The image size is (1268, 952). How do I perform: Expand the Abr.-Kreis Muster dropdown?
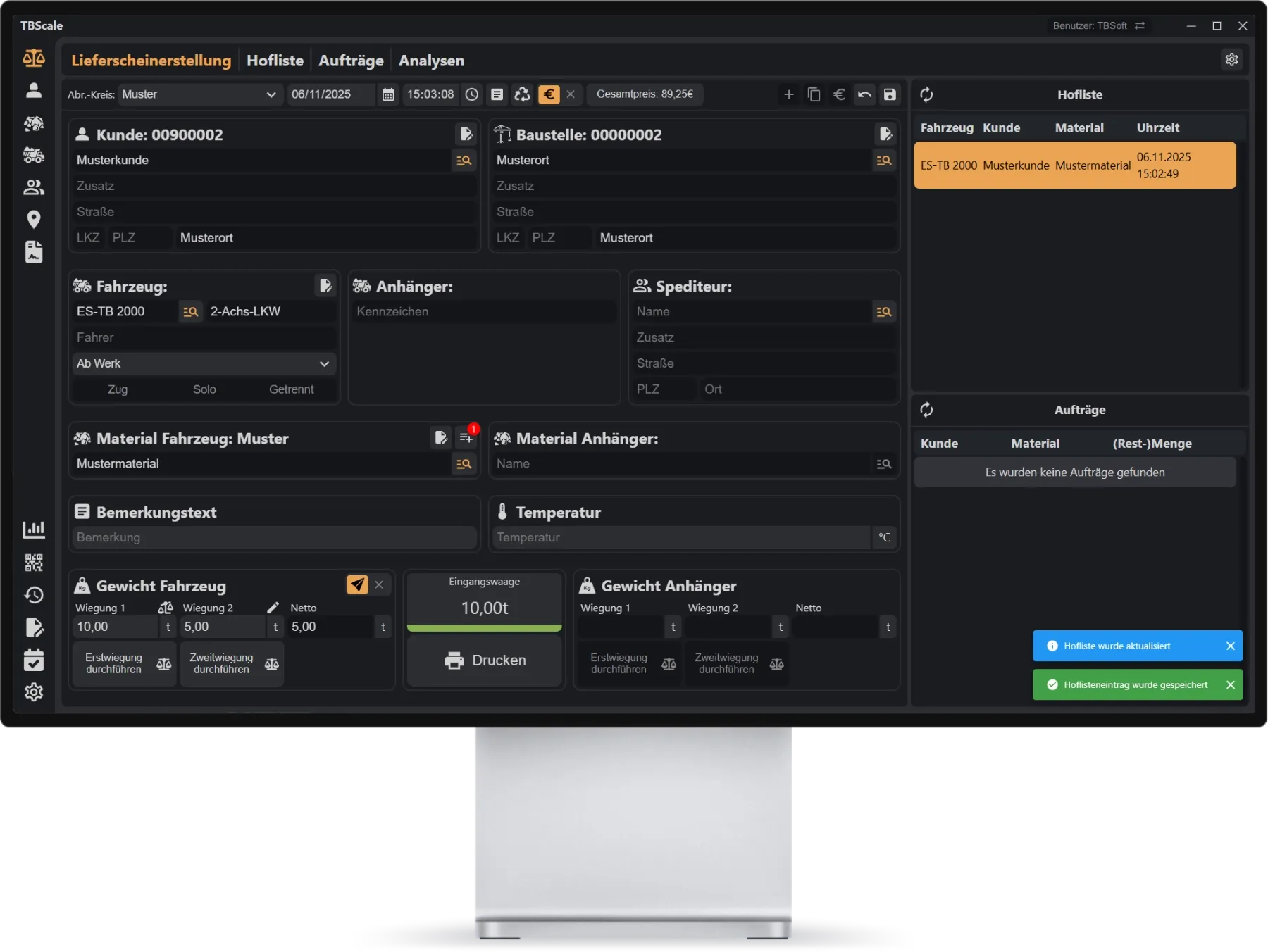click(x=199, y=94)
